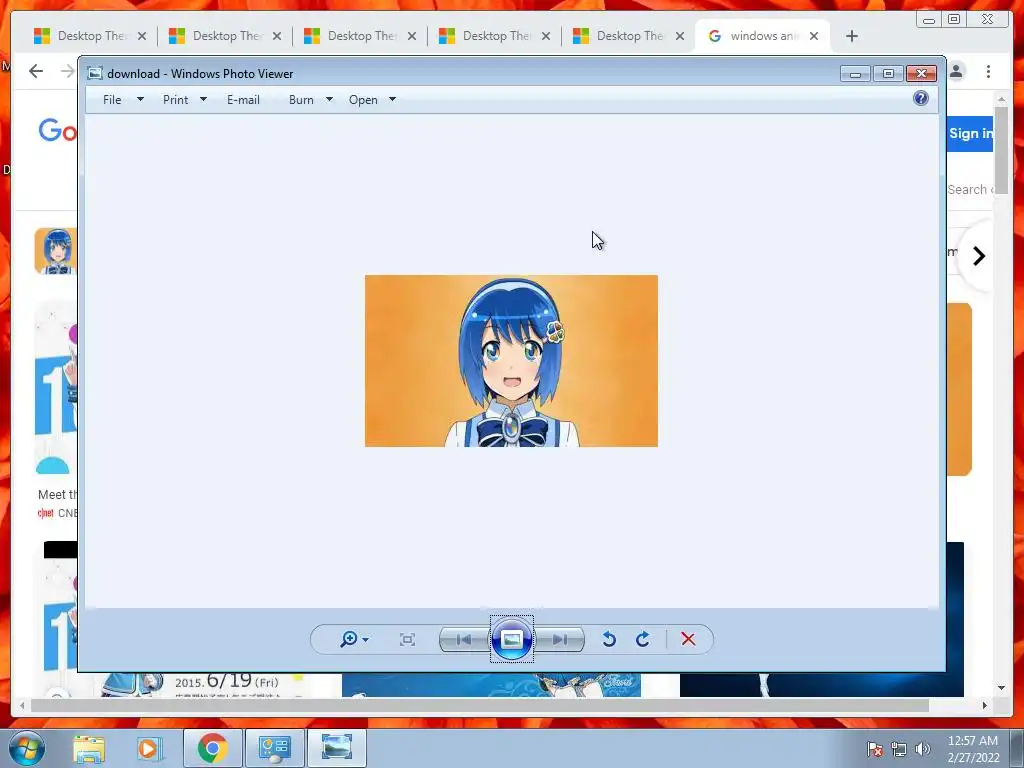Maximize the Photo Viewer window
The image size is (1024, 768).
tap(888, 73)
